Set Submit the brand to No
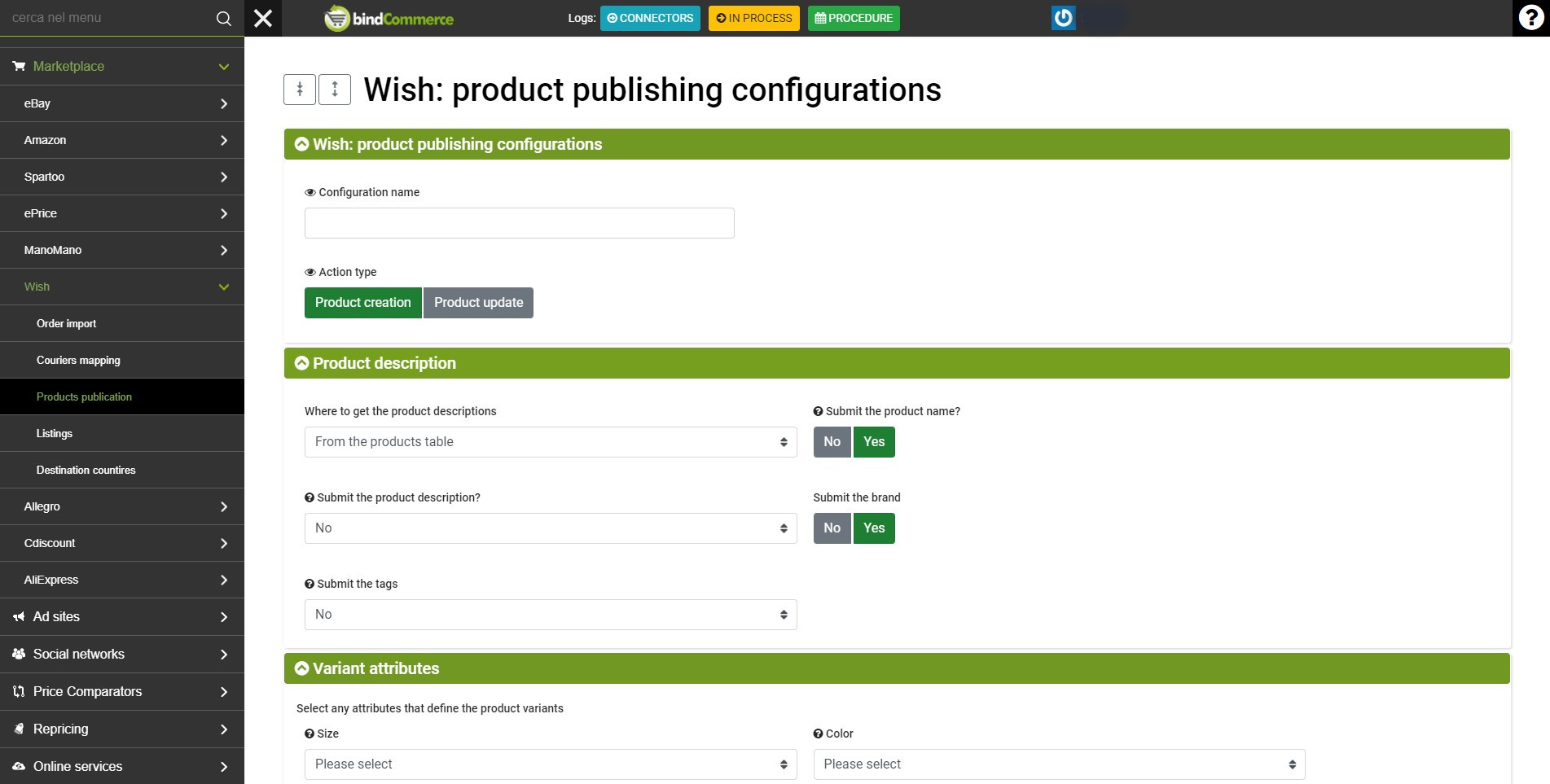The width and height of the screenshot is (1550, 784). [832, 528]
